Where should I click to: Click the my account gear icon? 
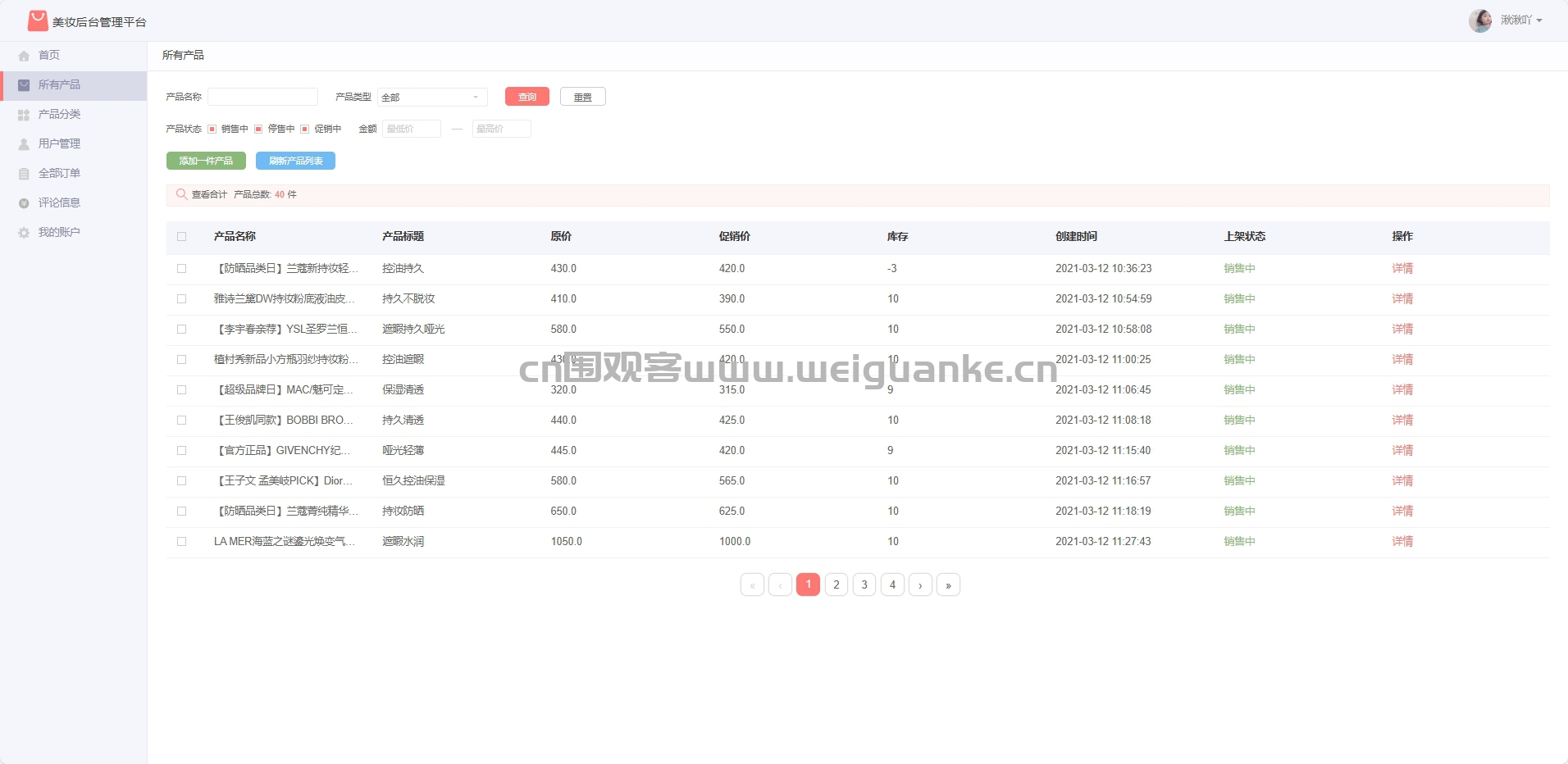pyautogui.click(x=24, y=233)
